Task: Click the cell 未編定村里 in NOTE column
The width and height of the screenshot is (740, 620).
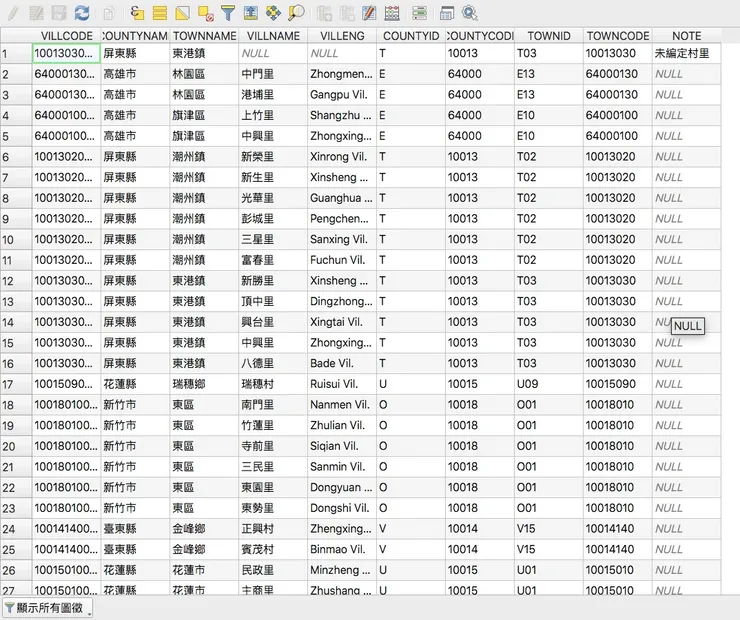Action: [687, 53]
